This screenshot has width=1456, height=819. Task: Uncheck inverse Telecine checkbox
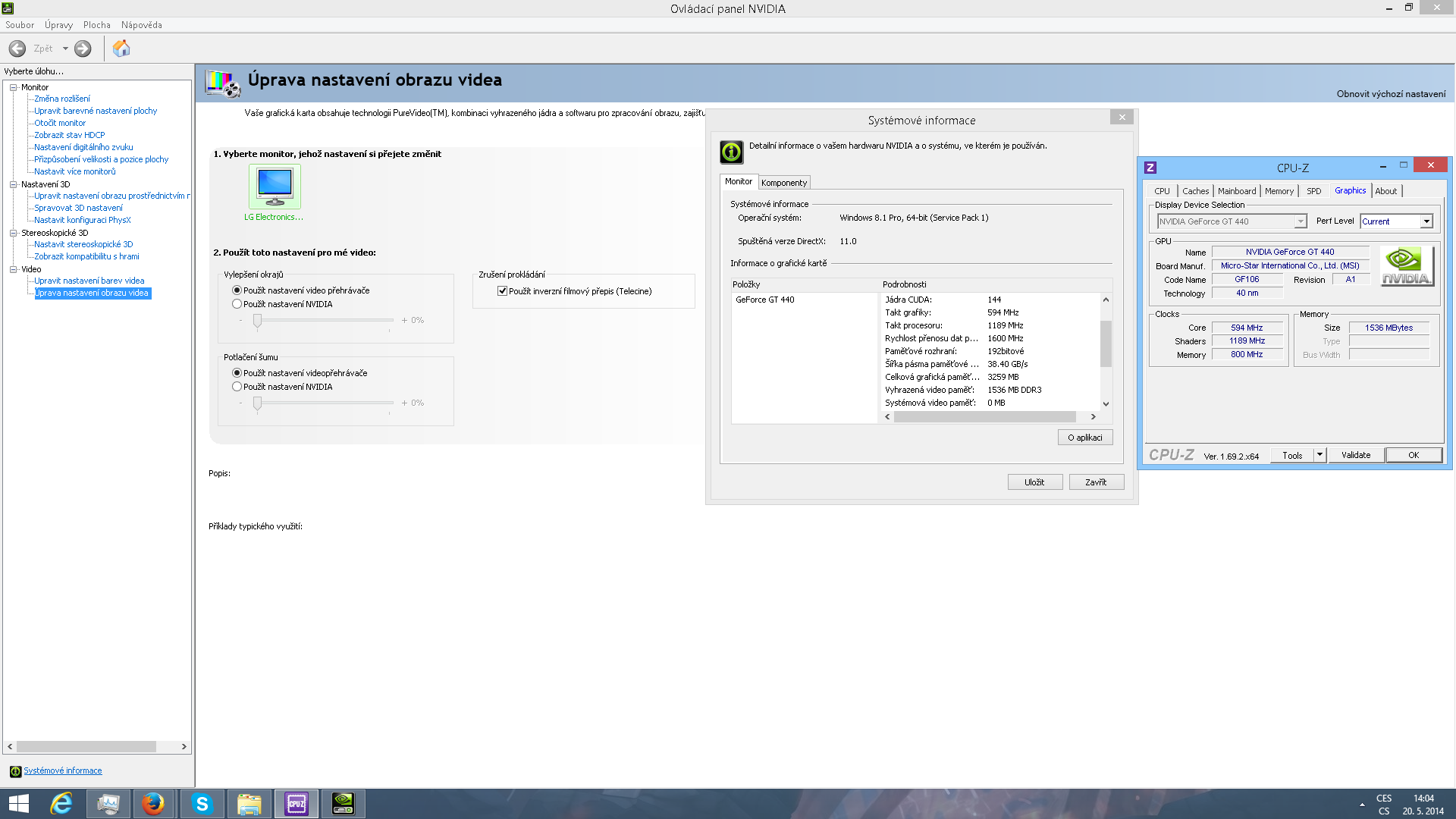(x=502, y=291)
